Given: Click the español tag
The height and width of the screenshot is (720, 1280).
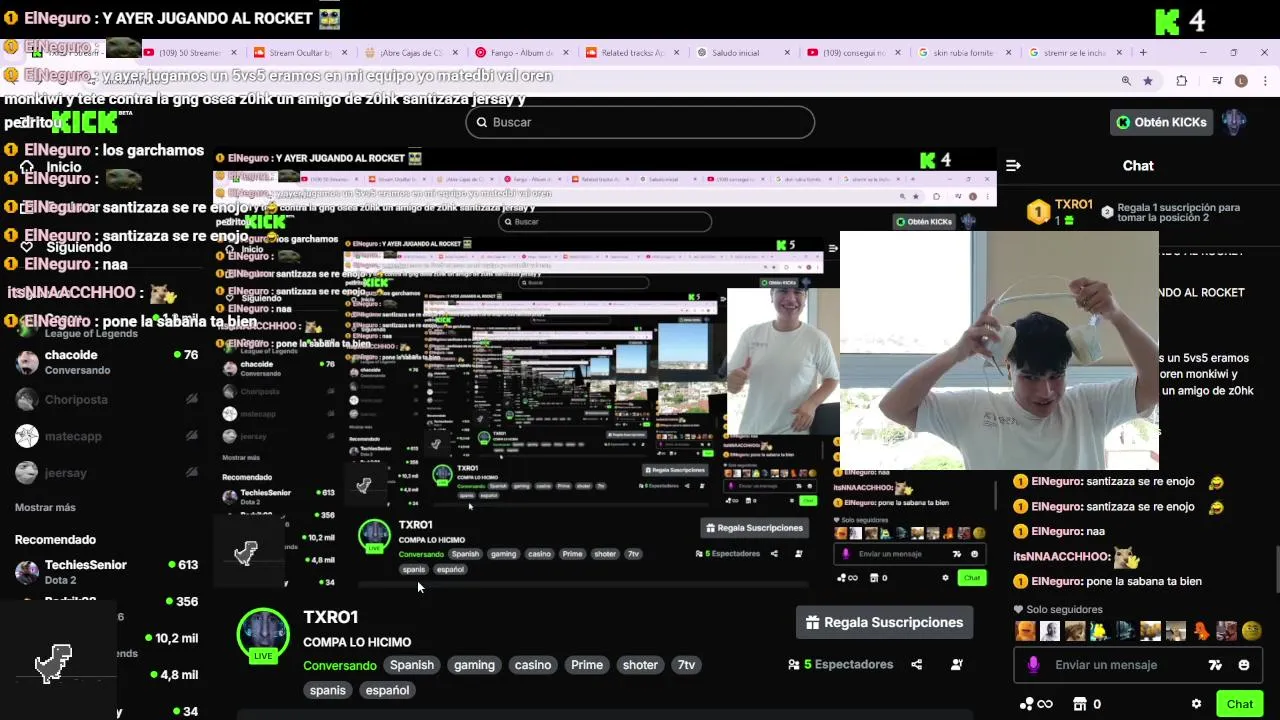Looking at the screenshot, I should coord(387,690).
